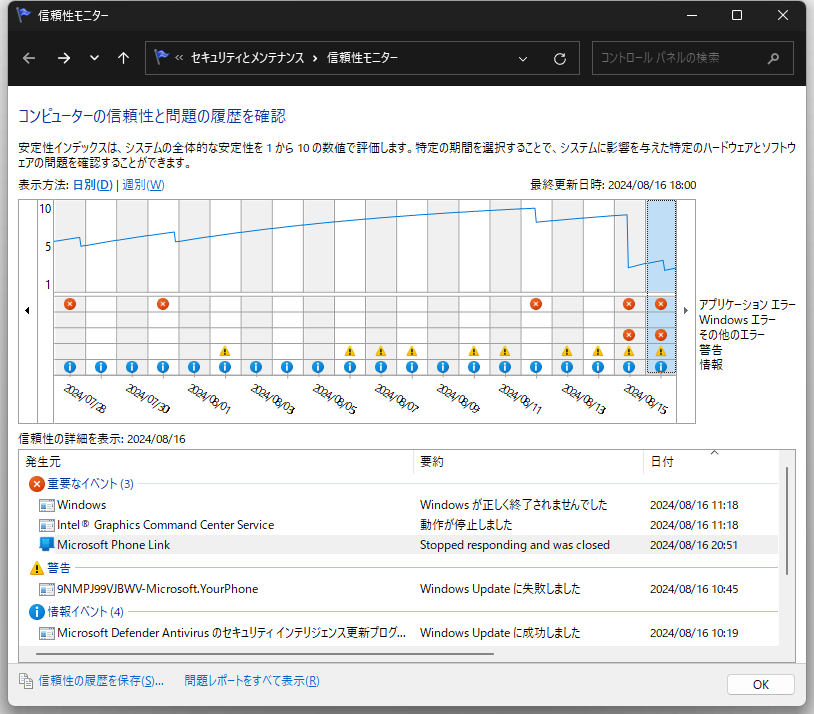Click the application error icon for 2024/08/15
The image size is (814, 714).
(629, 304)
